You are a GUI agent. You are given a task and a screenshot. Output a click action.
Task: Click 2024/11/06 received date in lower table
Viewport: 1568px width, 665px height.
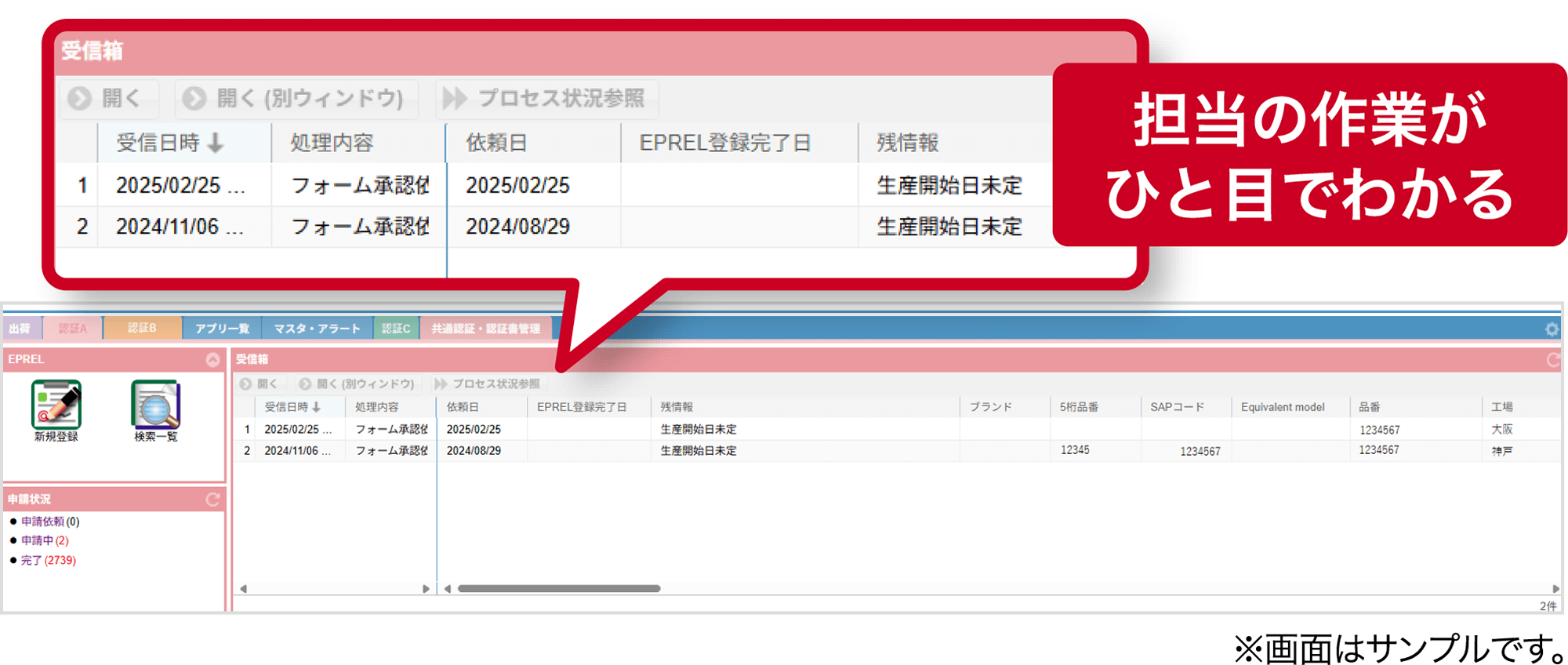click(298, 451)
